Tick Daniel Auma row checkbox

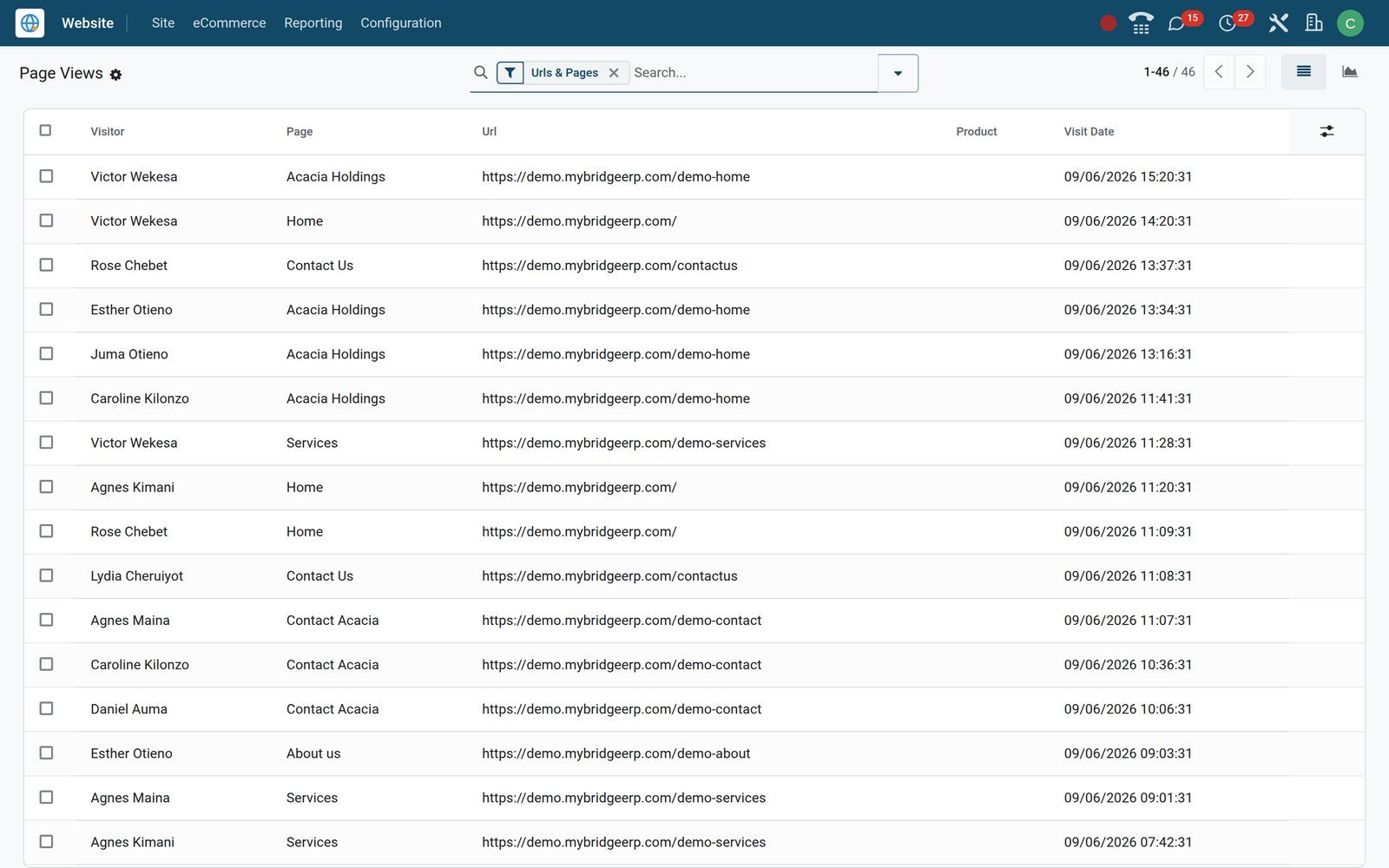tap(46, 708)
